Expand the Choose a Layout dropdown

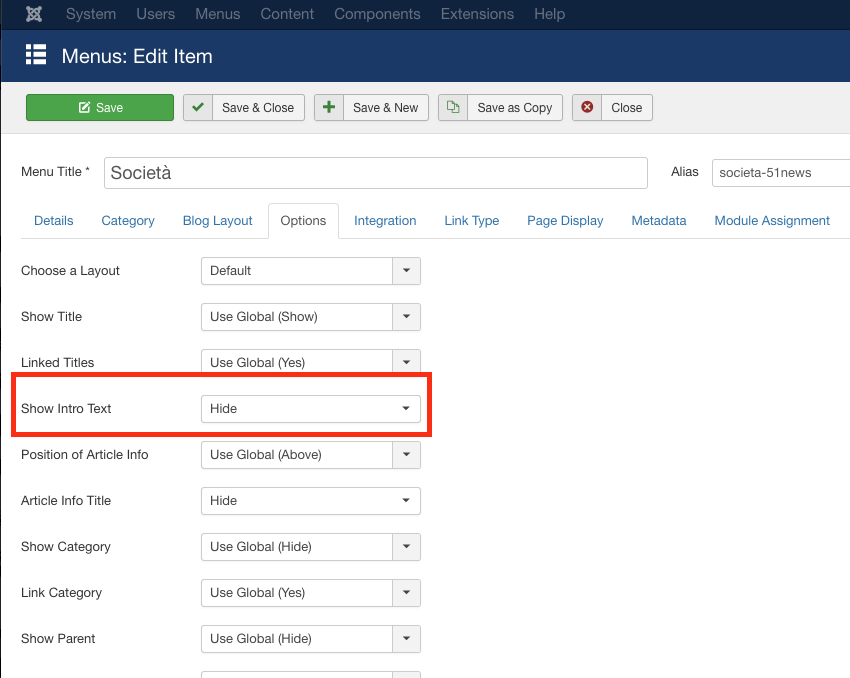pos(310,271)
